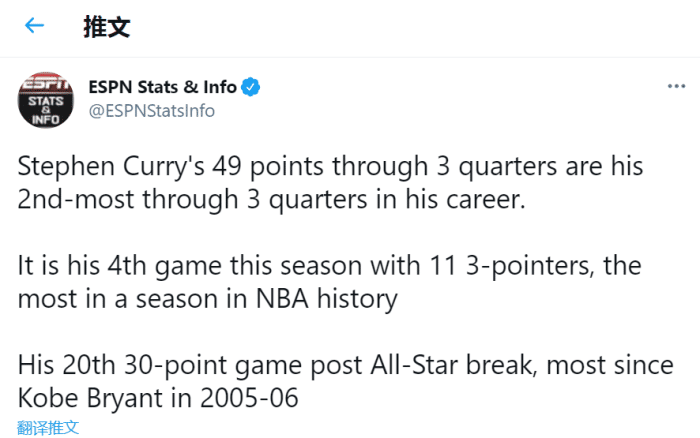Open the @ESPNStatsInfo handle link
Screen dimensions: 700x438
tap(152, 111)
